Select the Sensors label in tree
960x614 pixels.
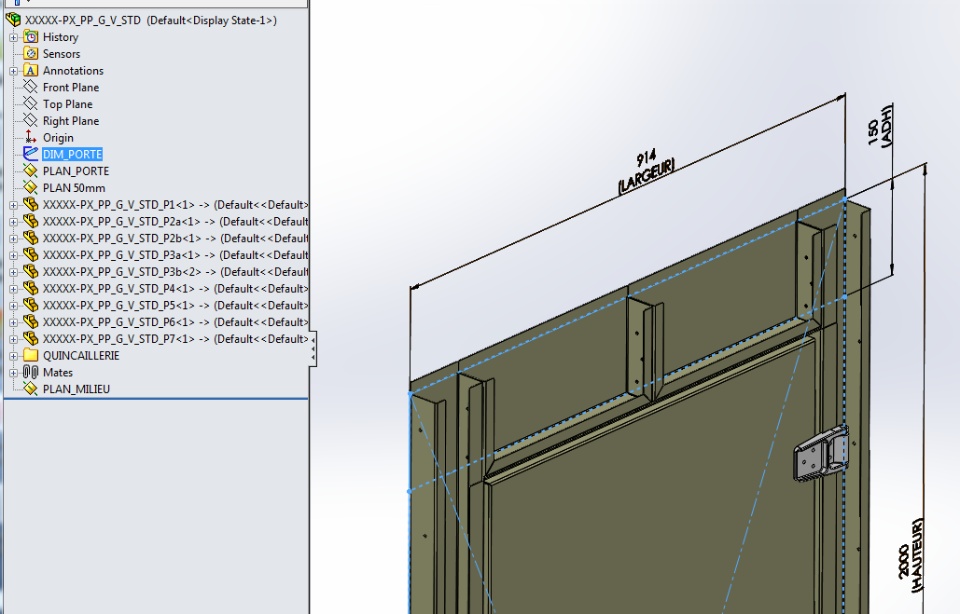(61, 54)
